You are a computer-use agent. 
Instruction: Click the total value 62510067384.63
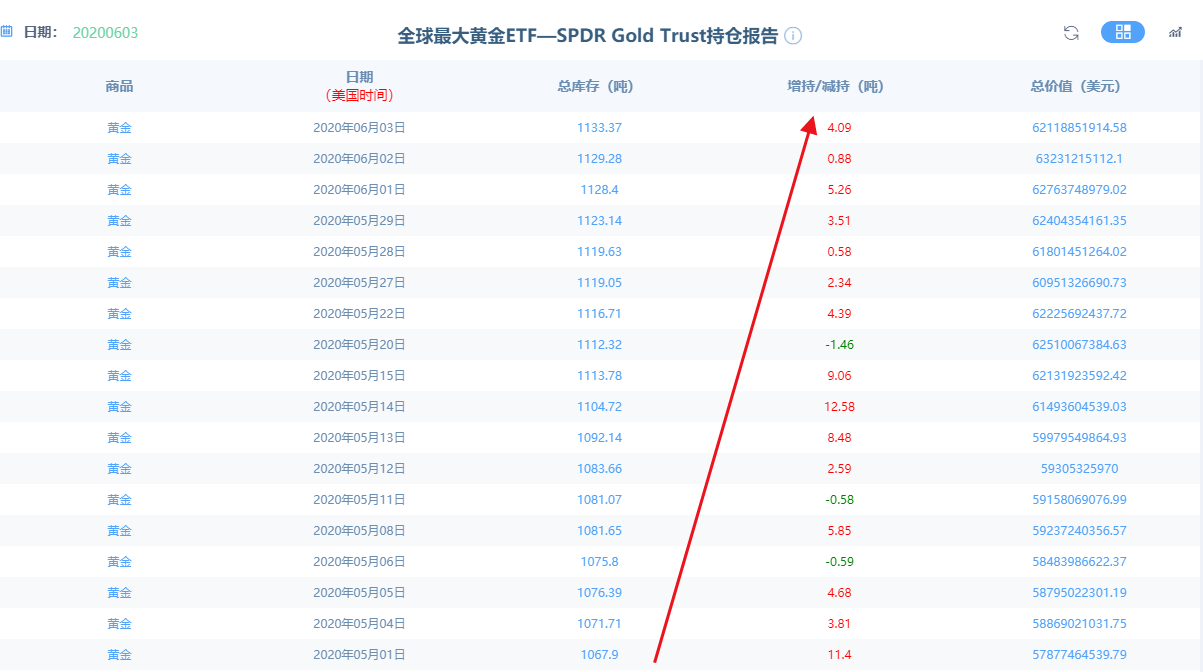tap(1079, 345)
